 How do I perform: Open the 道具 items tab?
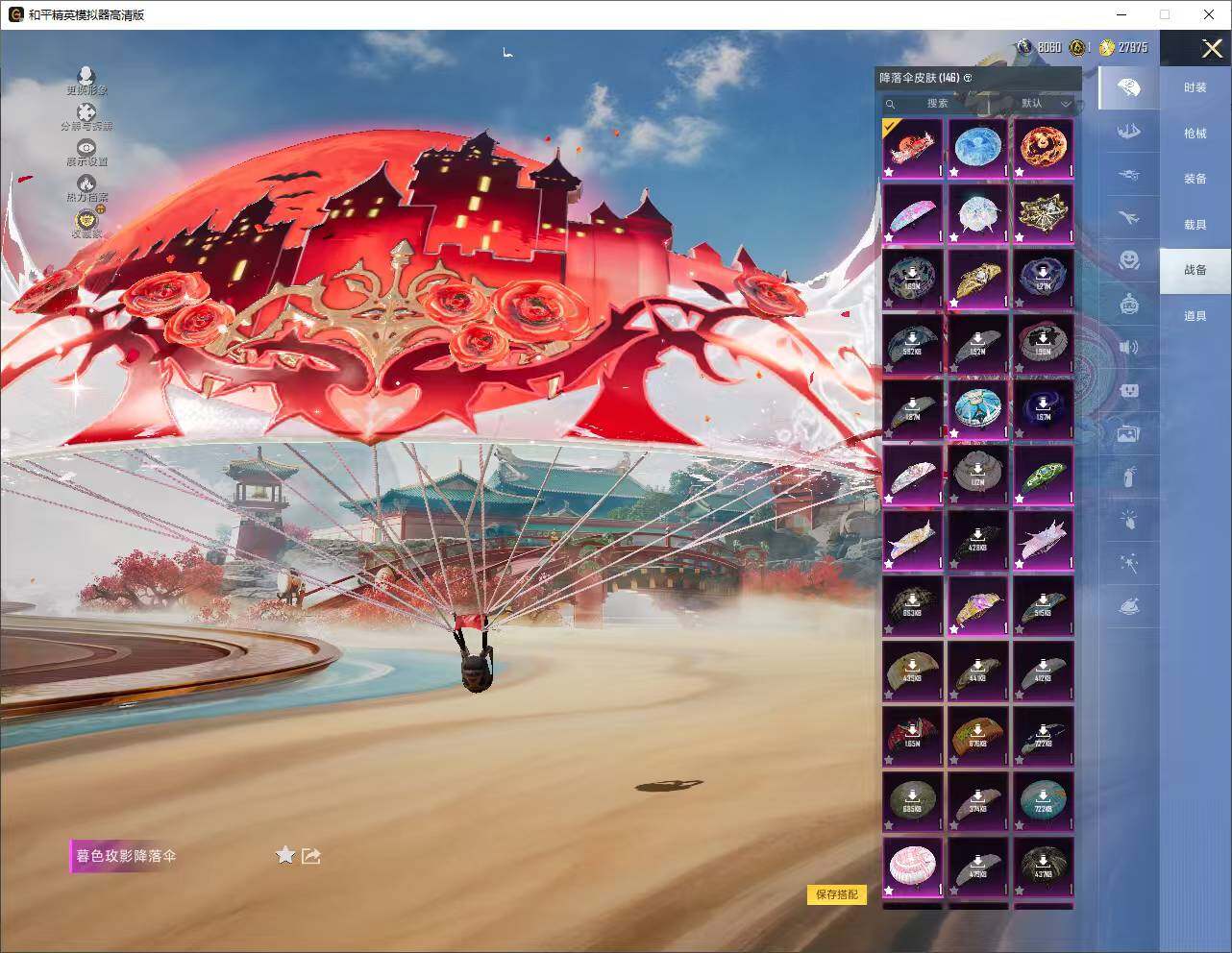point(1195,316)
